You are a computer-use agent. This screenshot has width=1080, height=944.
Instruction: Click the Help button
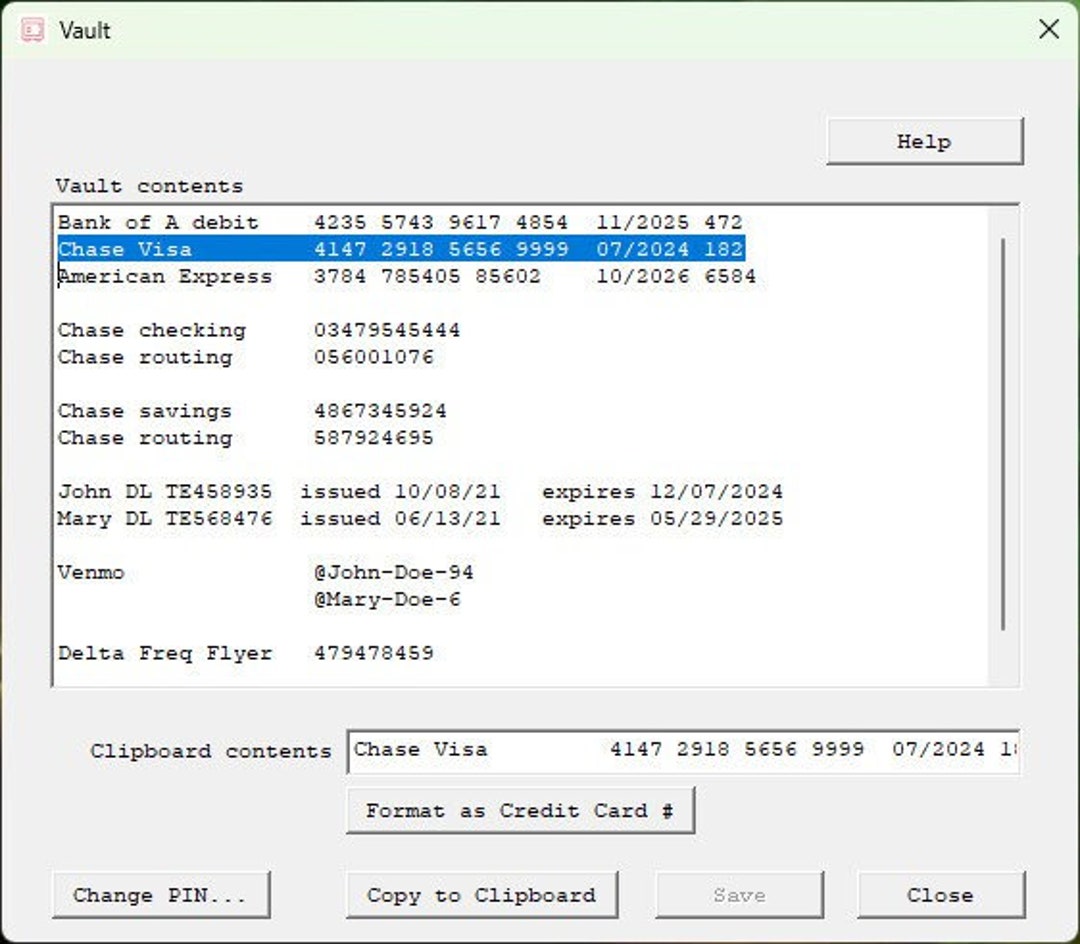[922, 141]
